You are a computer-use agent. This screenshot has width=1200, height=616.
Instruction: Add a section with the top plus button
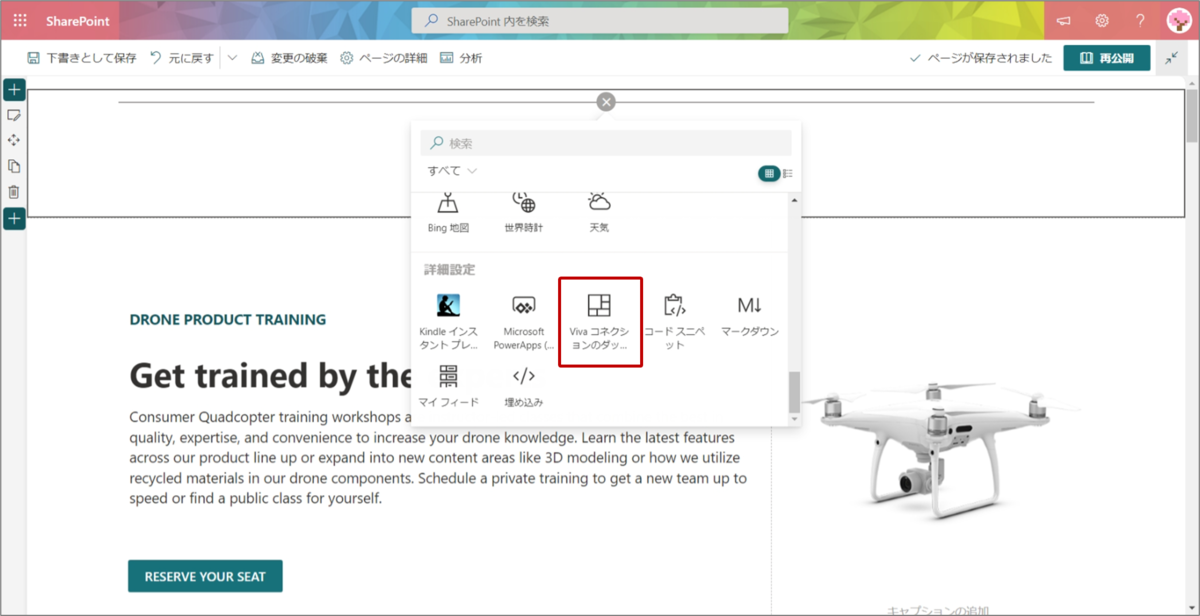[14, 90]
